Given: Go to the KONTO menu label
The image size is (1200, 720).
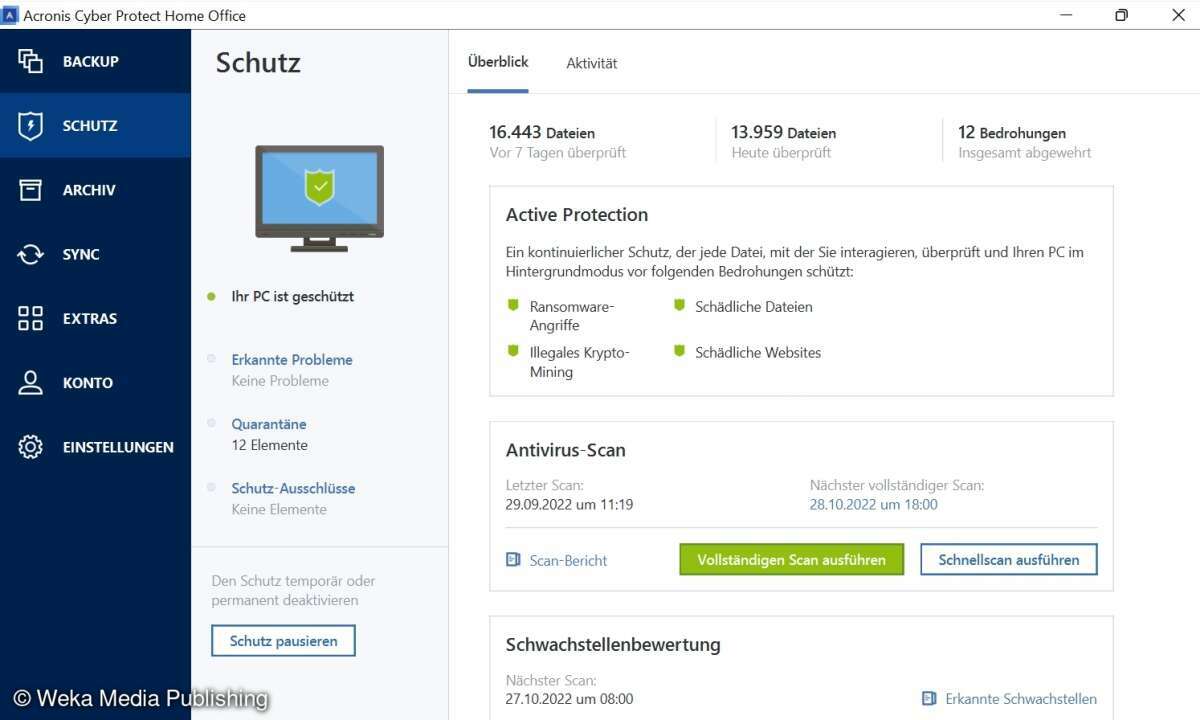Looking at the screenshot, I should tap(88, 383).
